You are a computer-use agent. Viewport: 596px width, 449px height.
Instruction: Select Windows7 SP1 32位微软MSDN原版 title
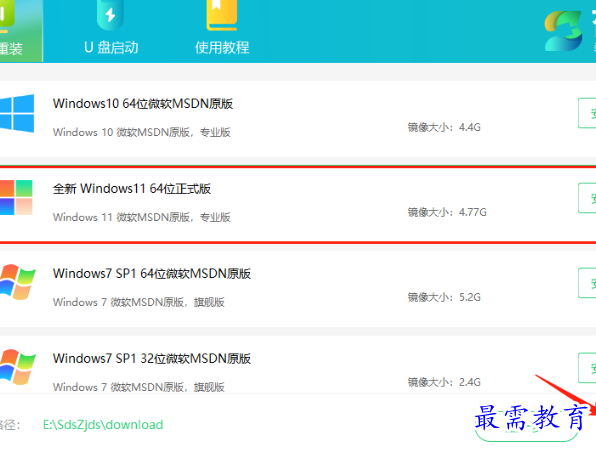tap(152, 359)
